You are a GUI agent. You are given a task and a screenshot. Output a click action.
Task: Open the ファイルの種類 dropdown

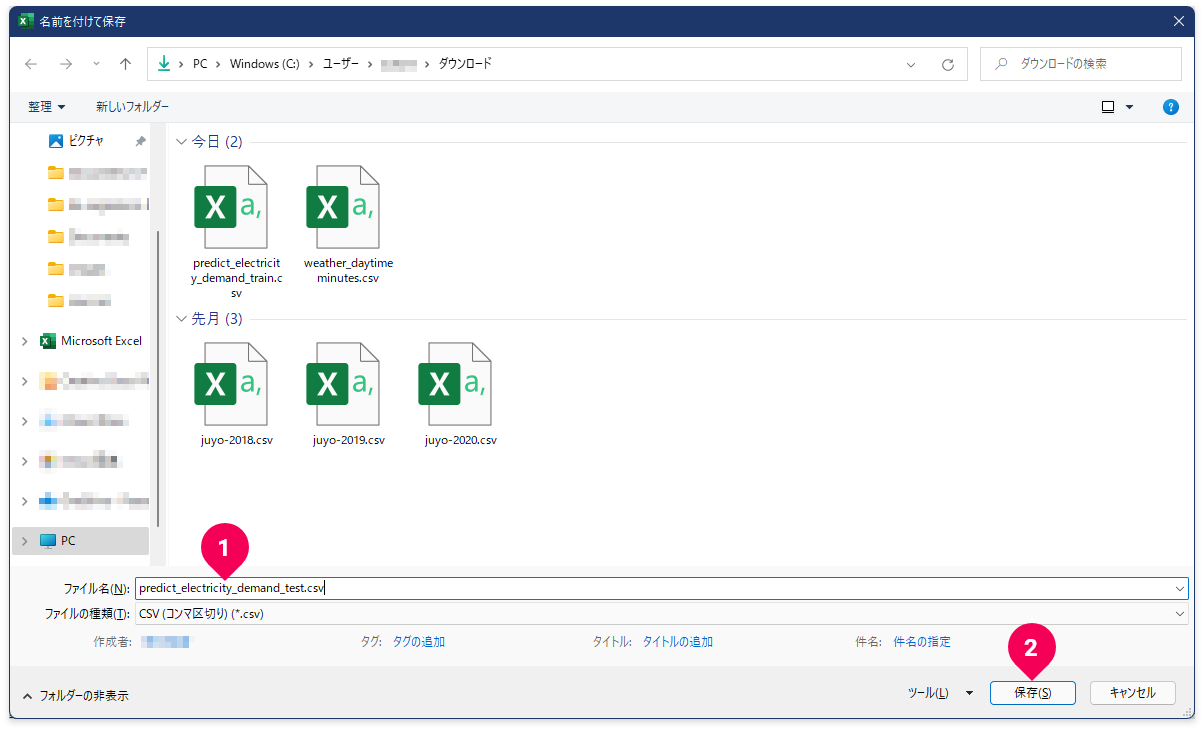660,613
